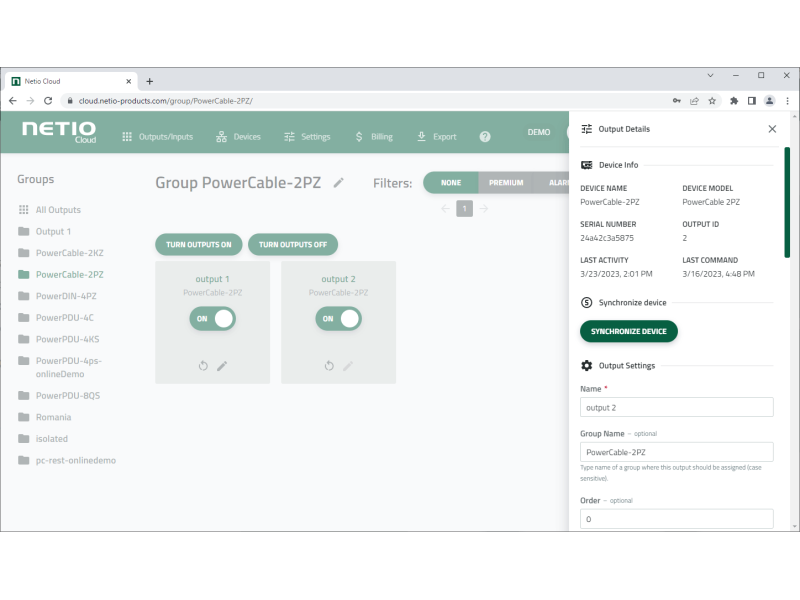This screenshot has width=800, height=600.
Task: Click the Name input field
Action: click(677, 407)
